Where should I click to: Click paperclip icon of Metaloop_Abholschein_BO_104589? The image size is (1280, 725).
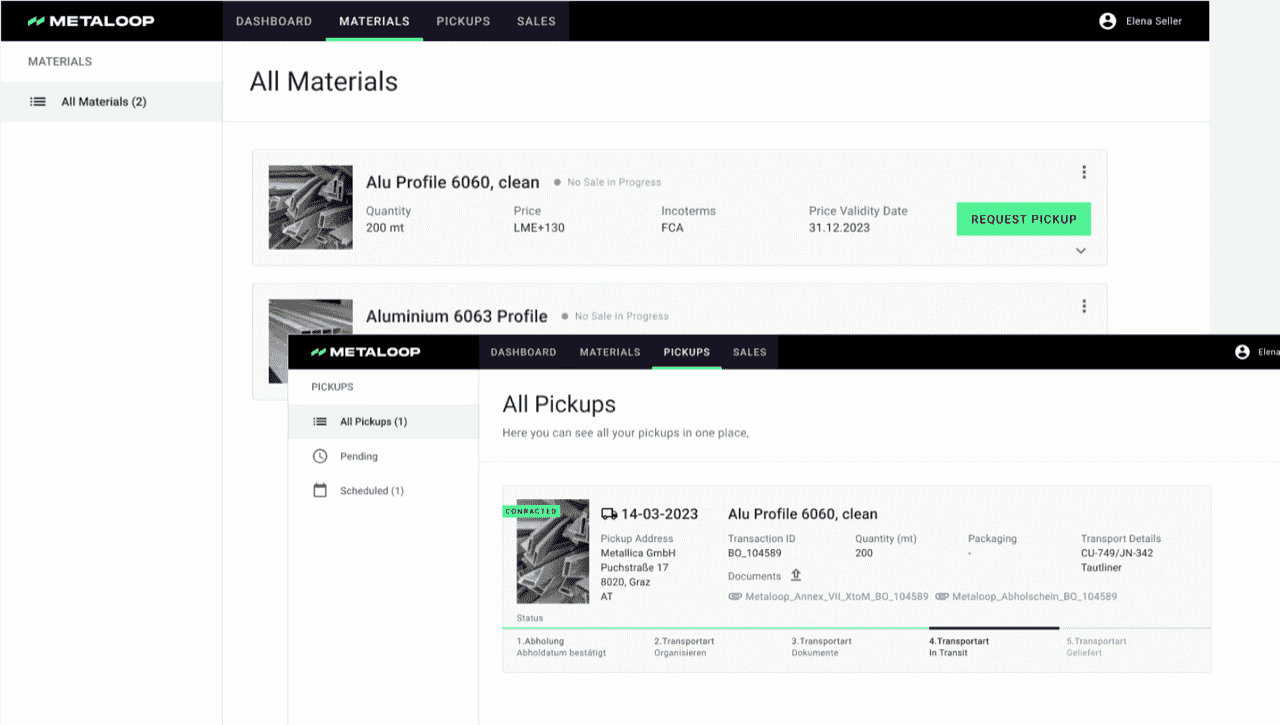coord(941,596)
